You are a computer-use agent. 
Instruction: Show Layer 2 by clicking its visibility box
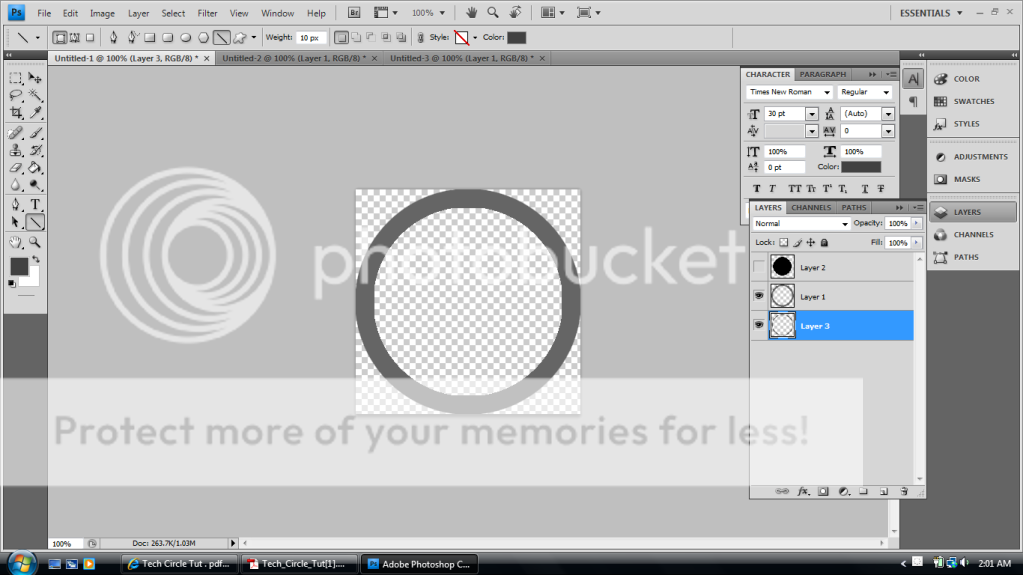coord(759,267)
